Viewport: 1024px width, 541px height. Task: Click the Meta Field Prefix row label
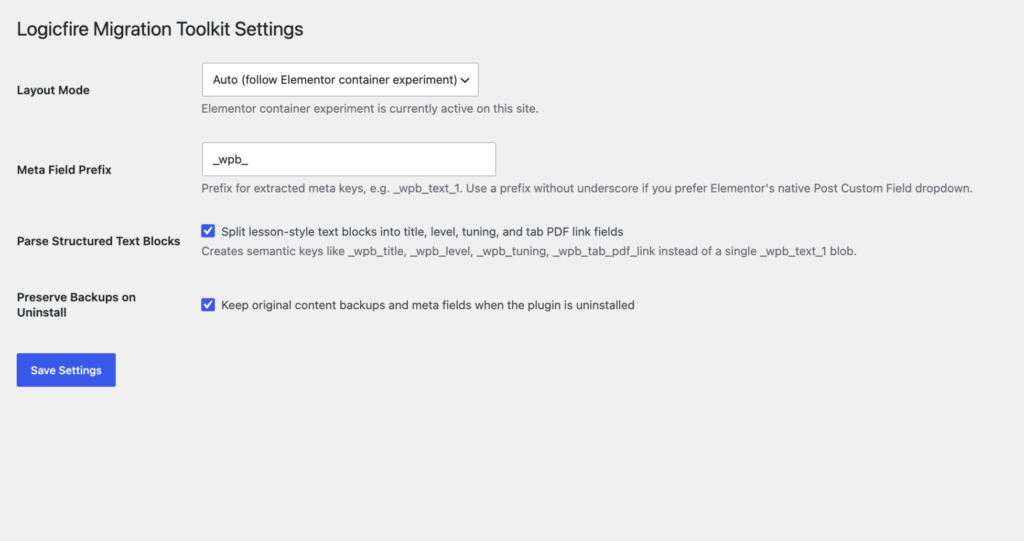click(x=64, y=170)
